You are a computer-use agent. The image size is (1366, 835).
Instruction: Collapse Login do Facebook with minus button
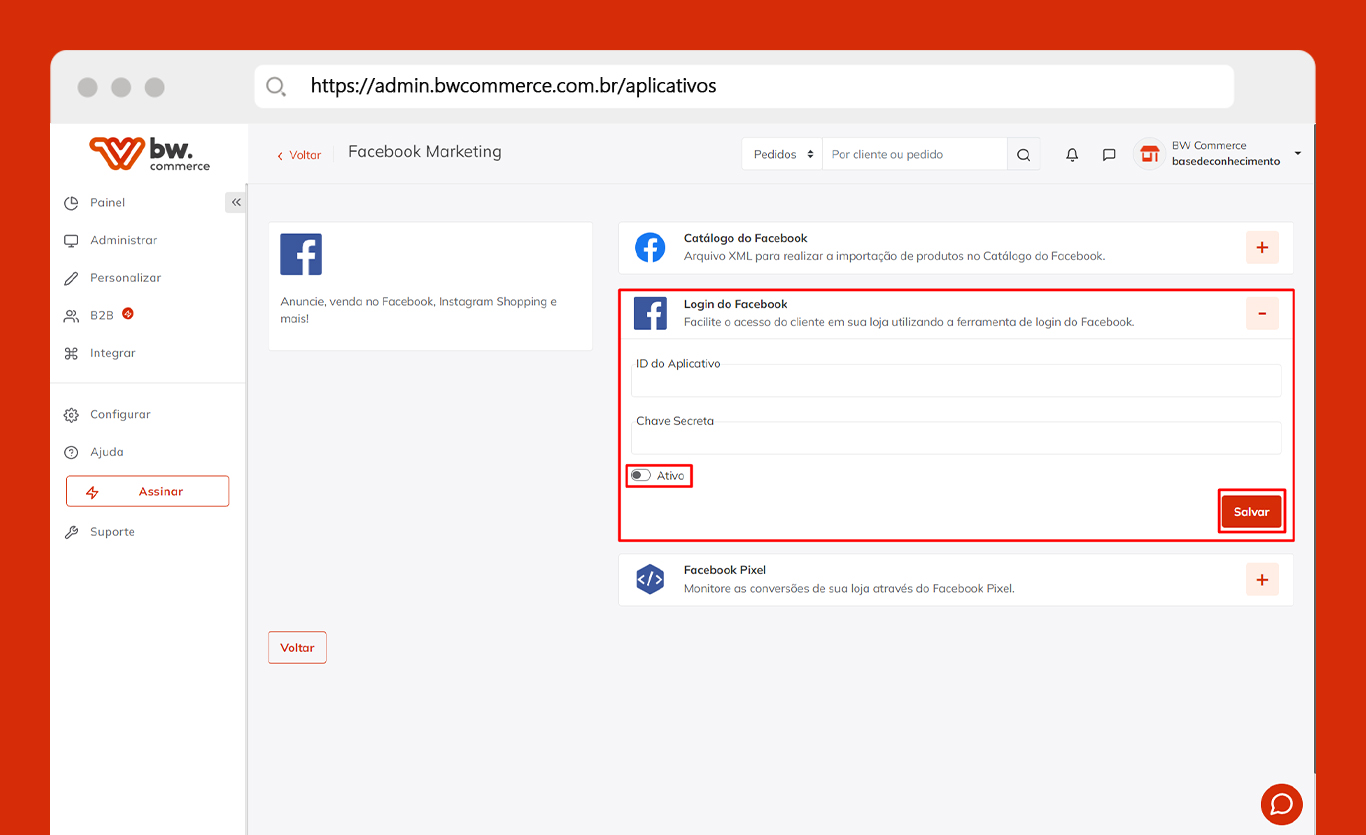coord(1262,313)
